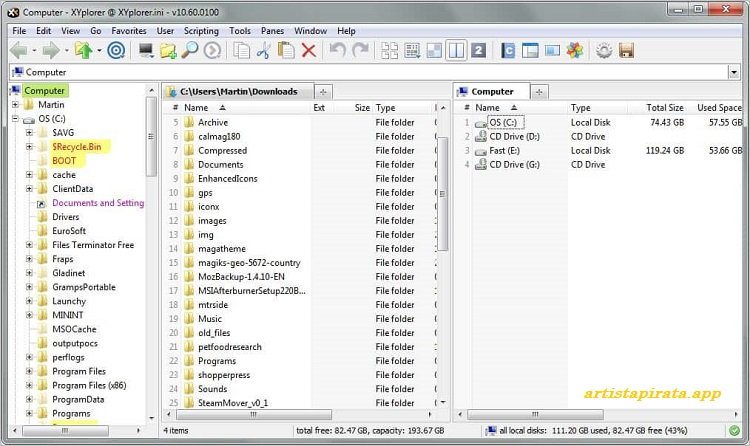Open the Favorites menu
Screen dimensions: 750x446
(x=129, y=31)
